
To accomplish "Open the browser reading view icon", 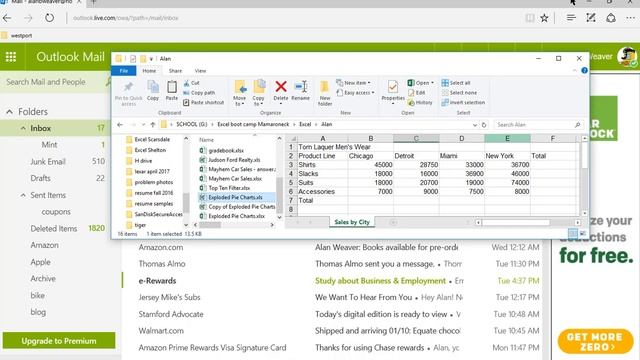I will coord(530,18).
